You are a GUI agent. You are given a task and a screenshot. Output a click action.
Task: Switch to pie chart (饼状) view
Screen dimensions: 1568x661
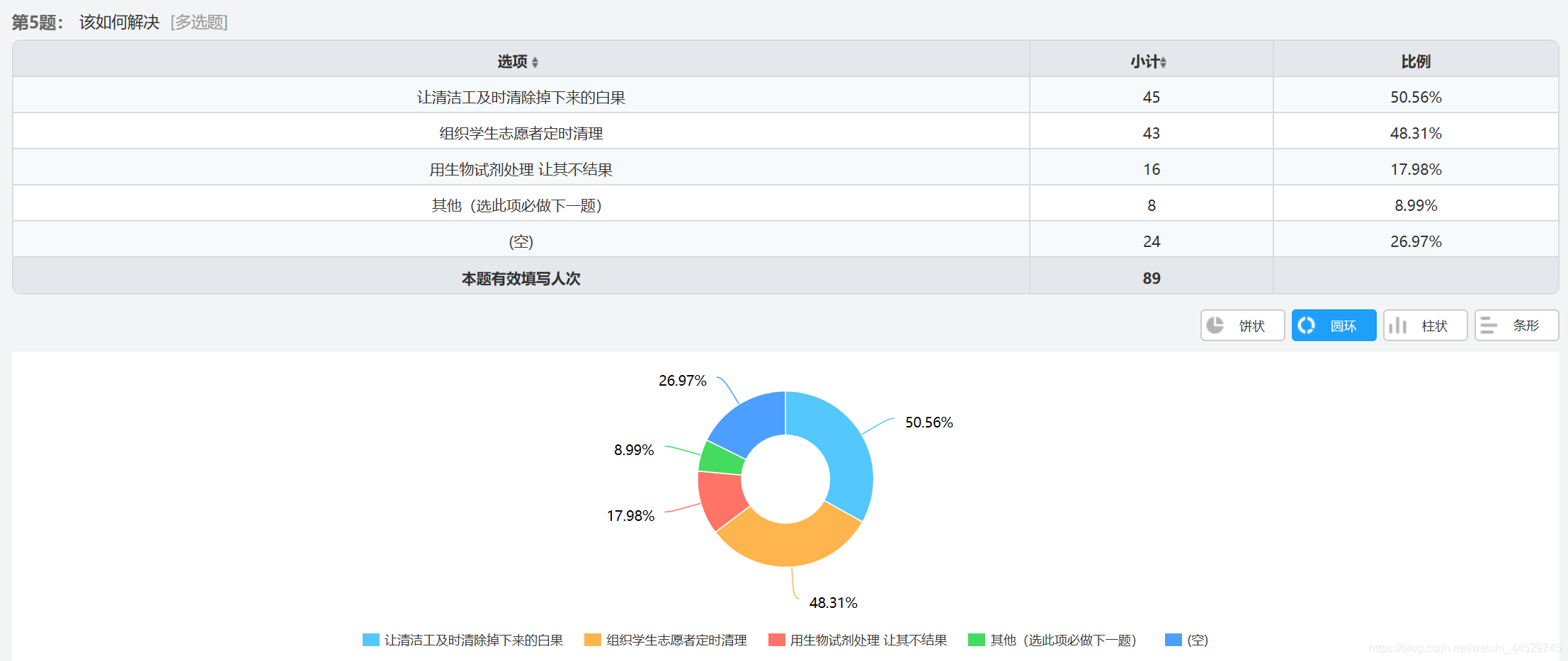[1242, 326]
